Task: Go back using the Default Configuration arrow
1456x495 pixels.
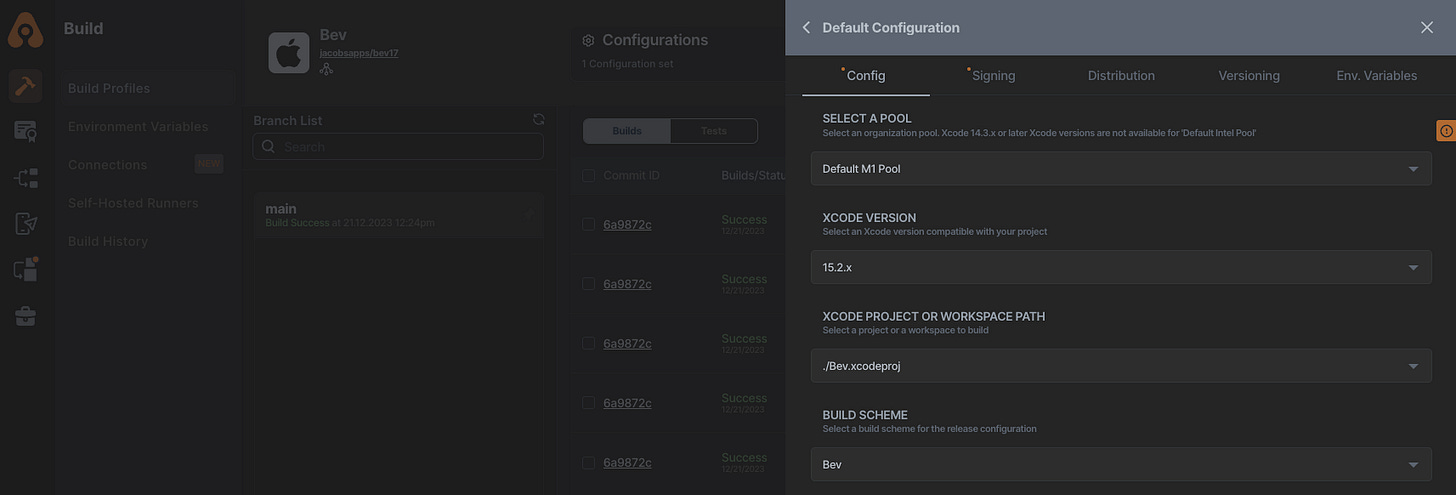Action: tap(806, 28)
